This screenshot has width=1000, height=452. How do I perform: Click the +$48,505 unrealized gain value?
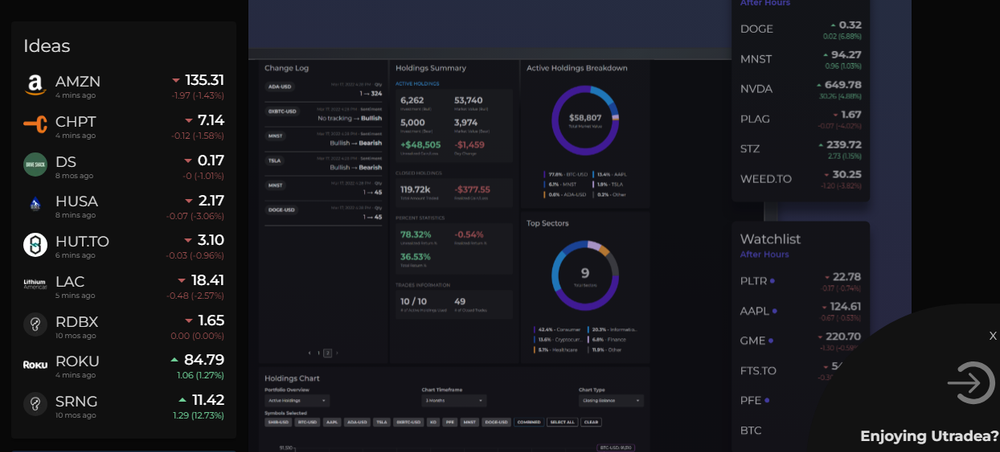click(420, 145)
